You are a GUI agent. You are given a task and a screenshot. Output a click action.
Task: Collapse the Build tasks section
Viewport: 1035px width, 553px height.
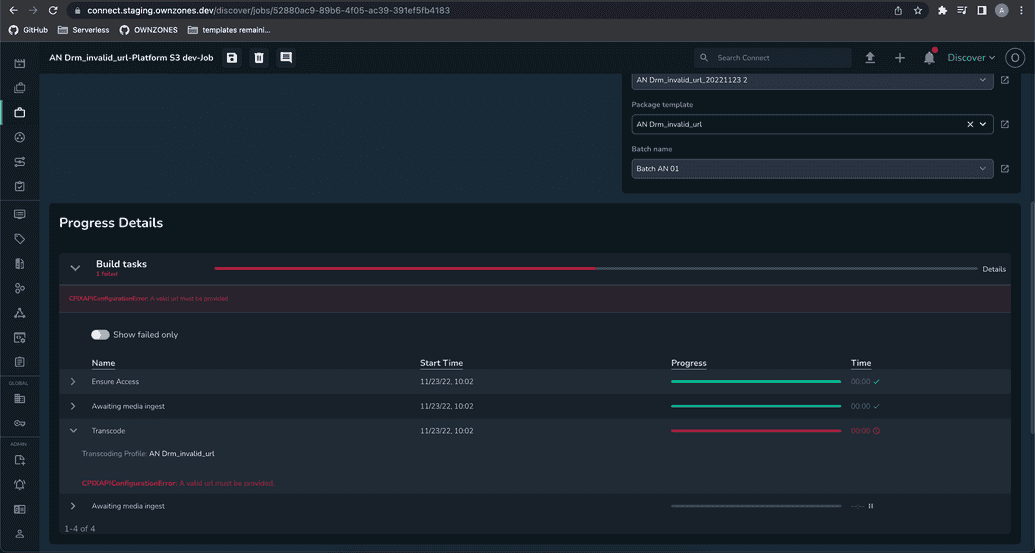75,268
